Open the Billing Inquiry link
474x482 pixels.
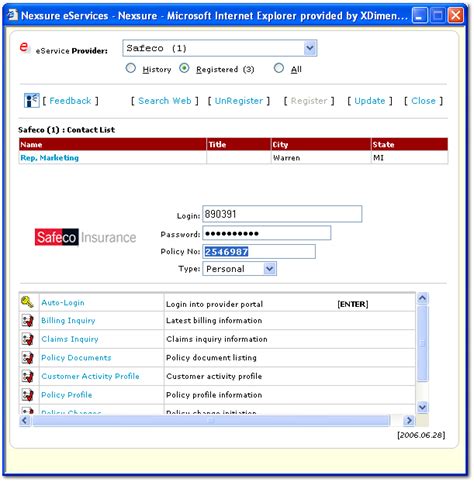point(68,320)
